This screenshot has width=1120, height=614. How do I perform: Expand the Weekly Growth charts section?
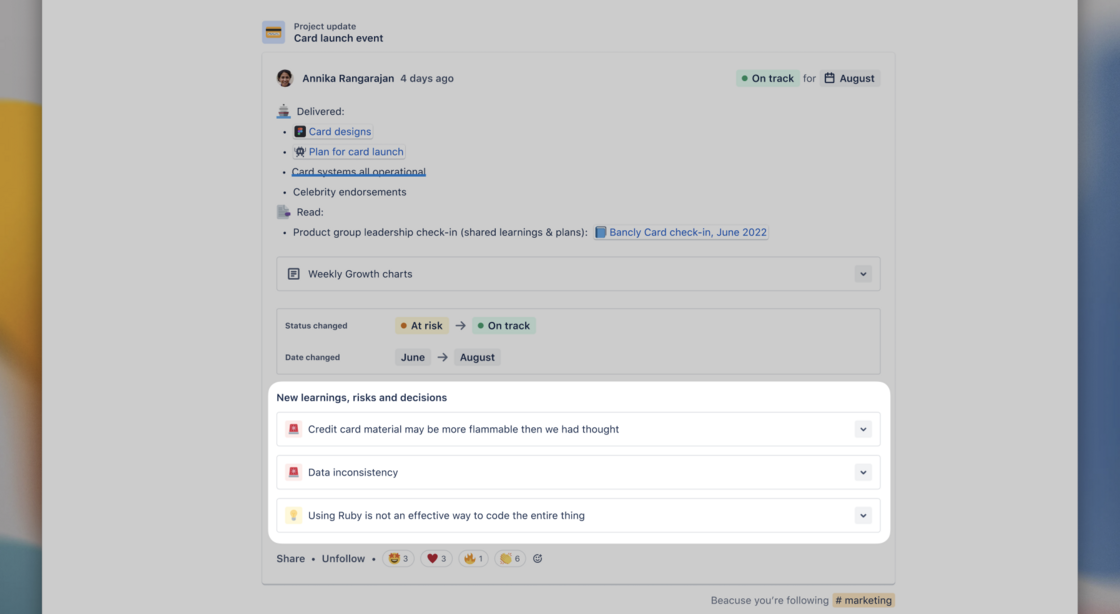coord(862,273)
